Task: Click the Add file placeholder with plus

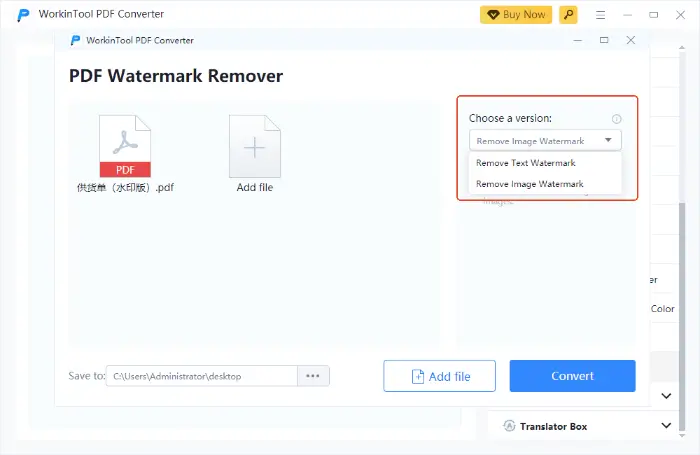Action: click(x=254, y=146)
